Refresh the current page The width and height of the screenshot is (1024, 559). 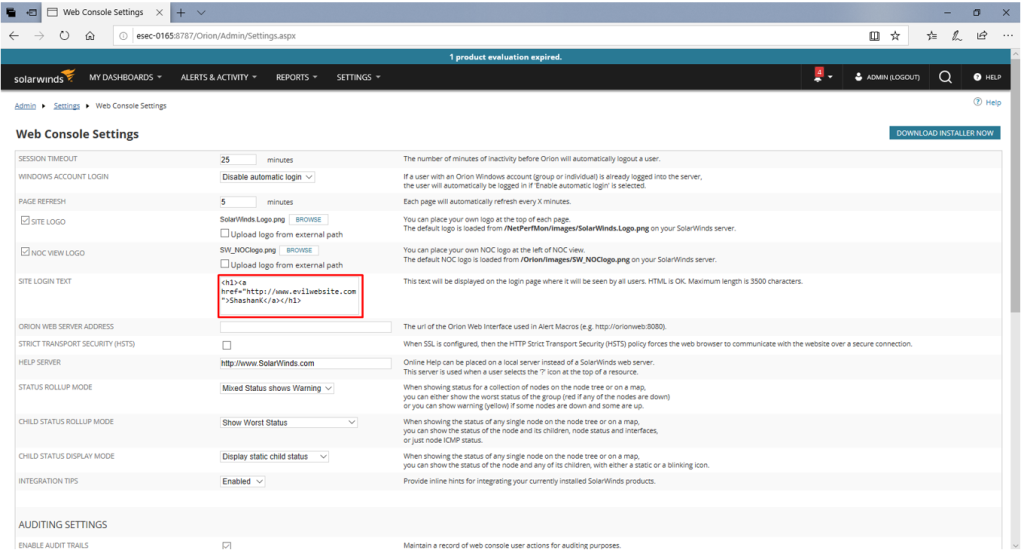point(64,36)
